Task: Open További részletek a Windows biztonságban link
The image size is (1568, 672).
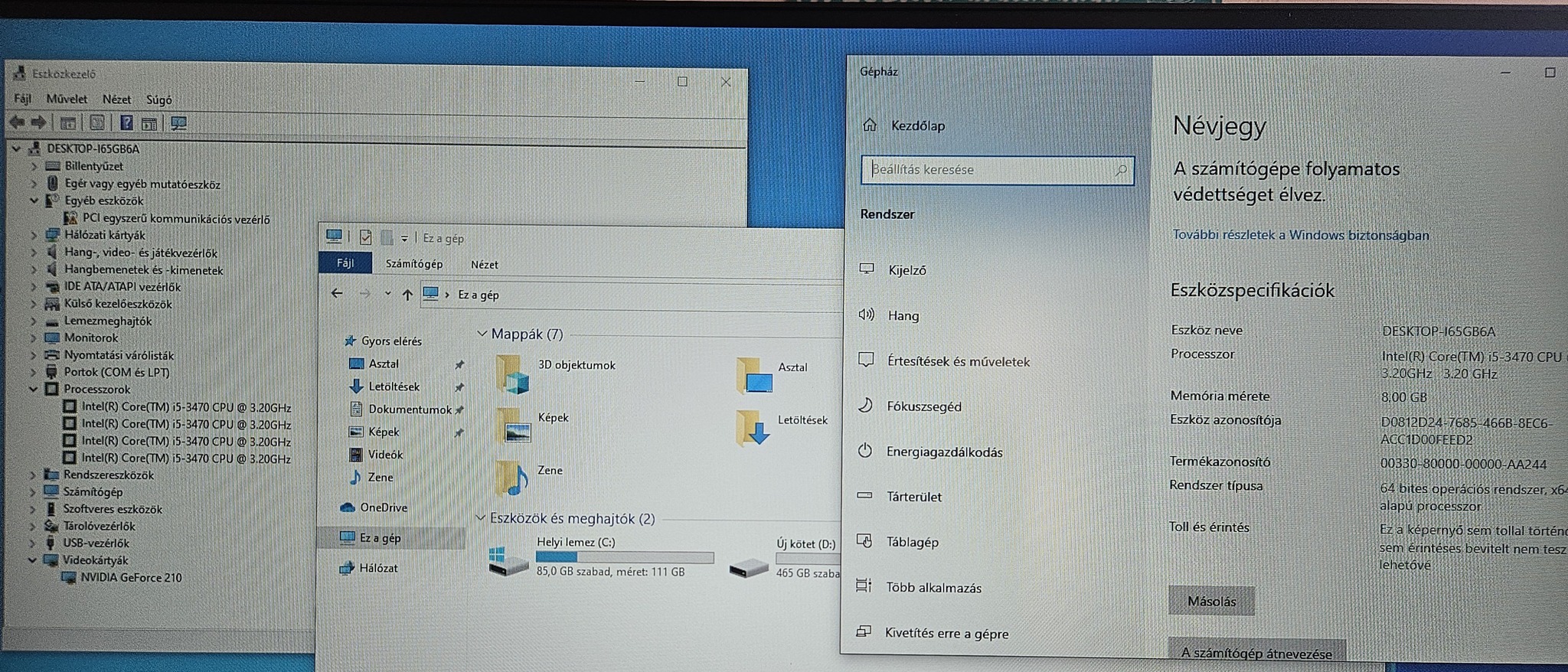Action: (x=1300, y=235)
